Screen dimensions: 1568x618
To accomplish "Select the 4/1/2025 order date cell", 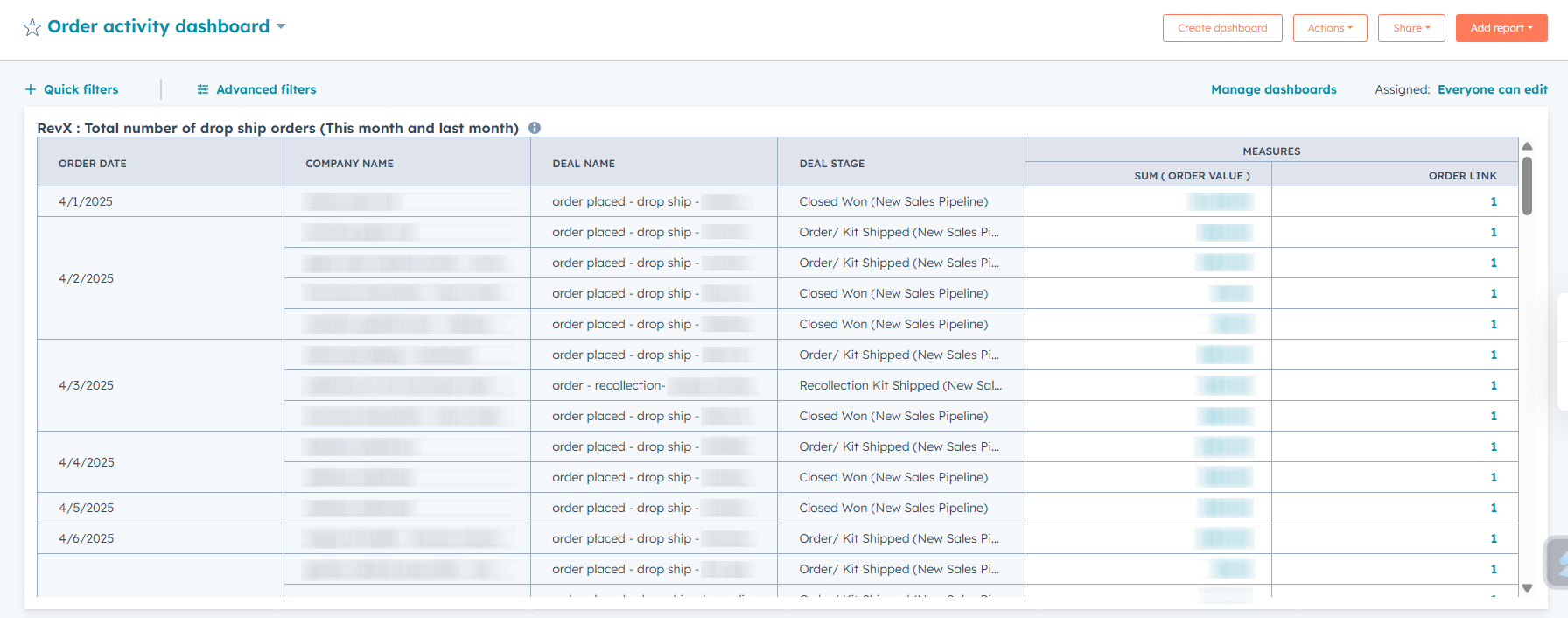I will (x=160, y=201).
